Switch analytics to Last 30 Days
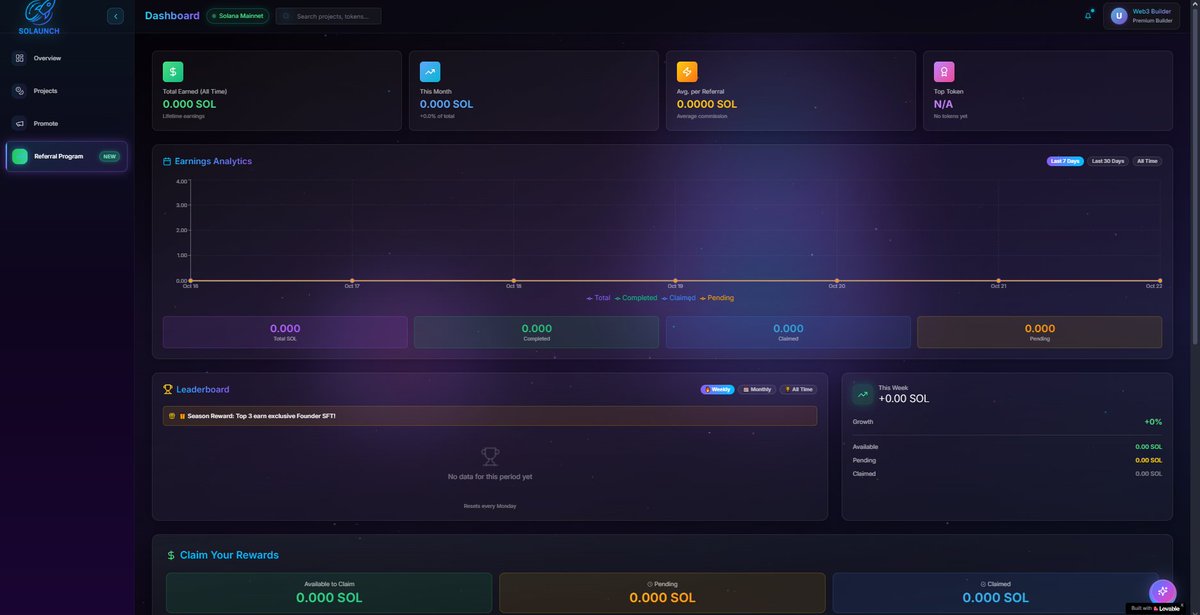 [x=1108, y=160]
